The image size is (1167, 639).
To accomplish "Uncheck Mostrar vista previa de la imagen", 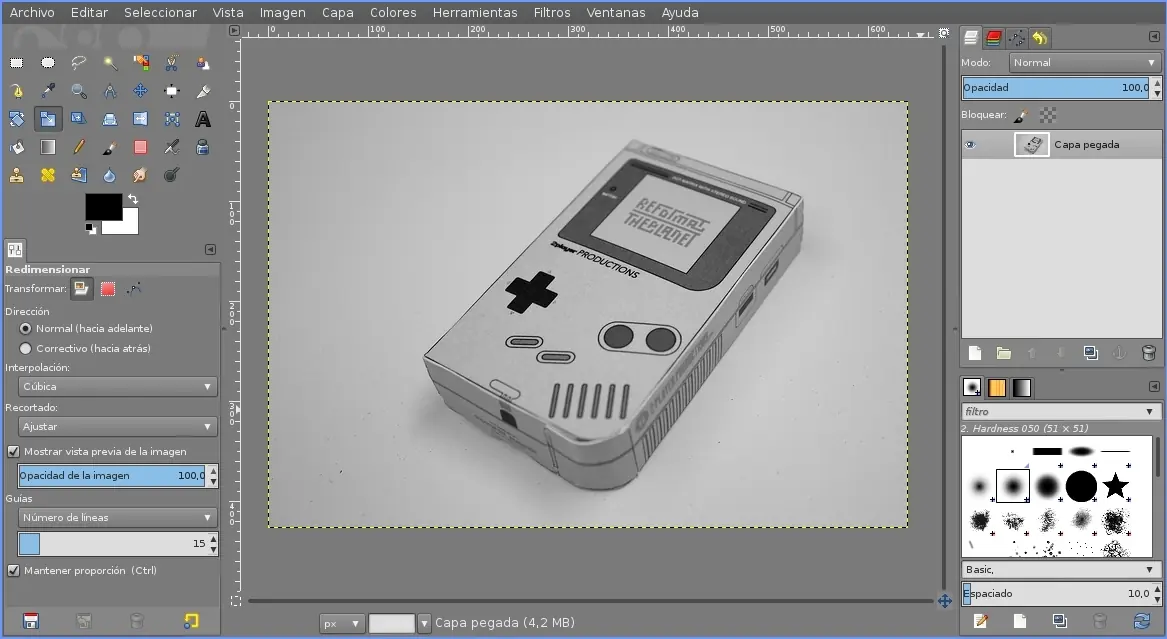I will [x=13, y=452].
